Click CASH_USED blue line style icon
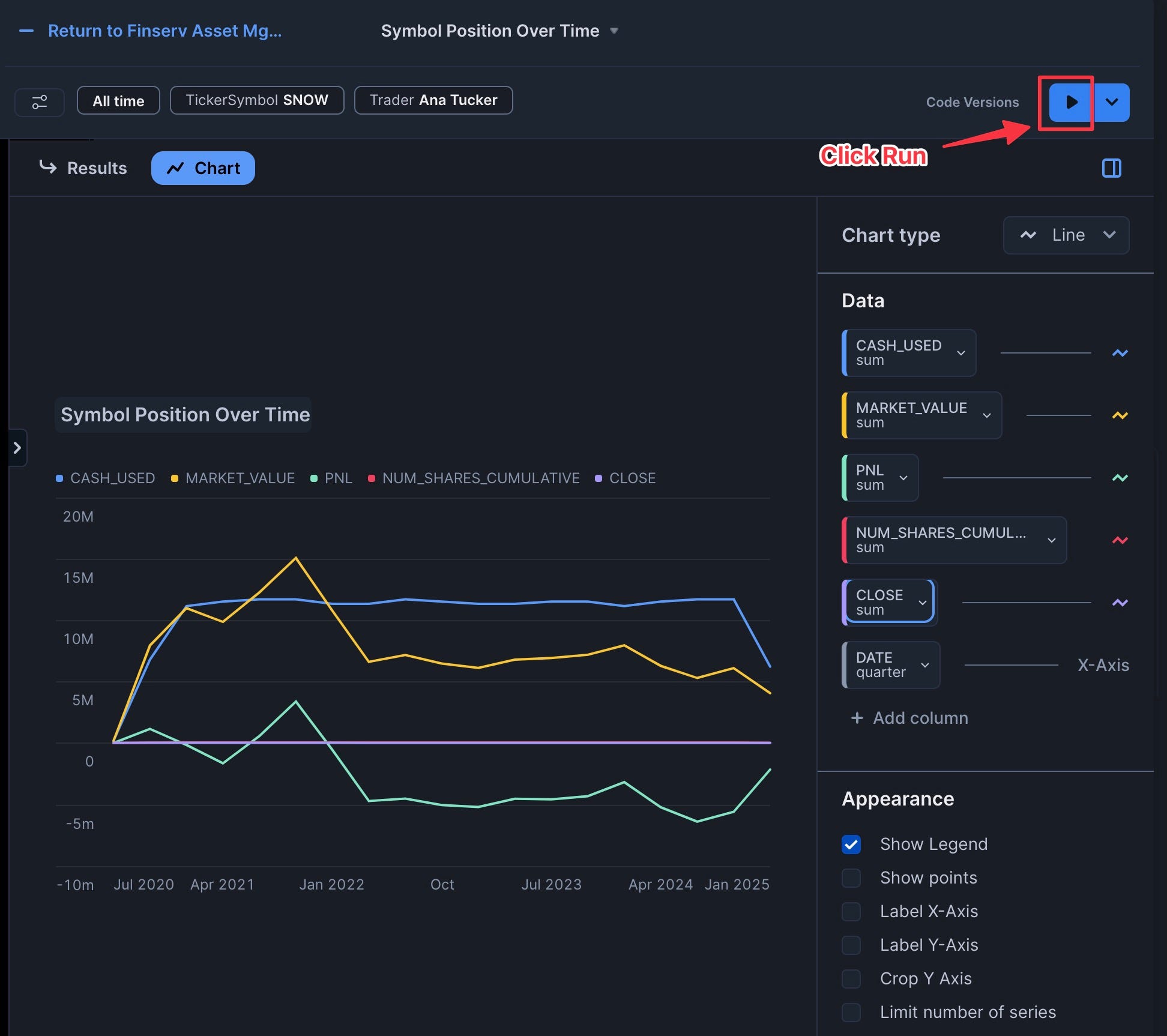 click(x=1120, y=353)
